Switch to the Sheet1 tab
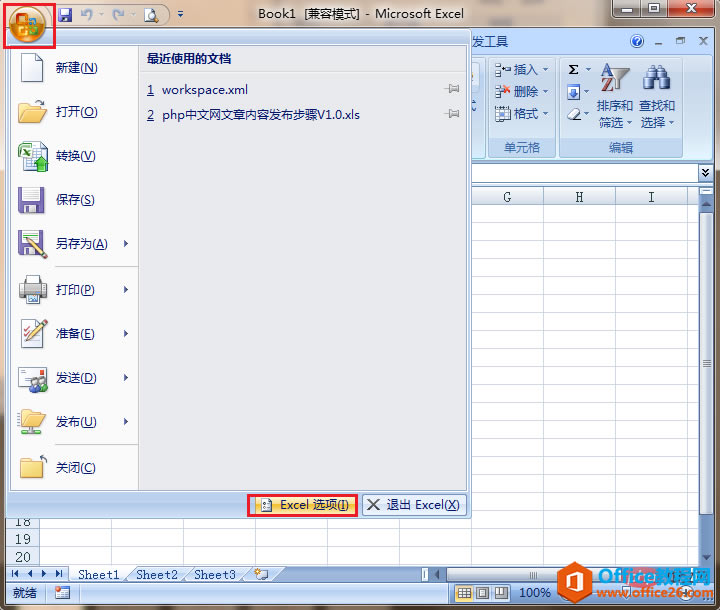The width and height of the screenshot is (720, 610). pyautogui.click(x=98, y=575)
